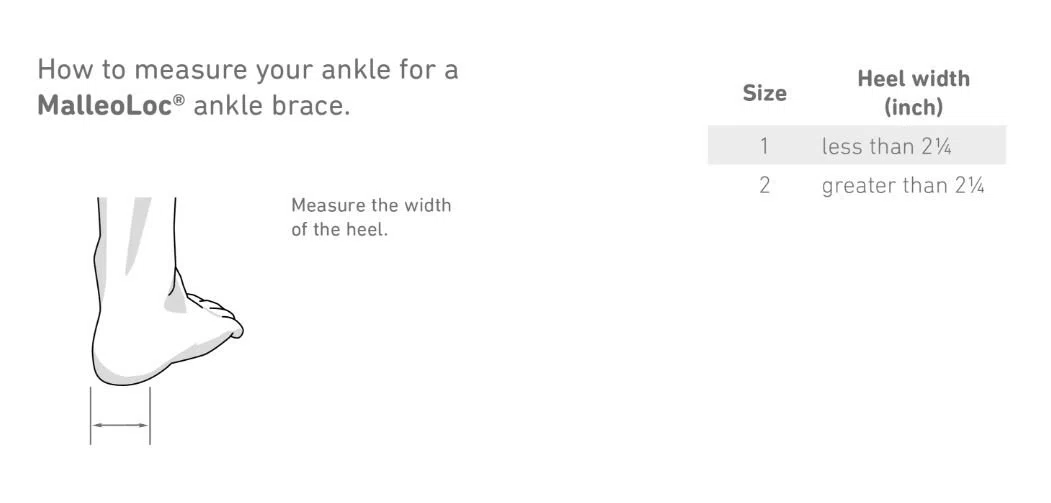The height and width of the screenshot is (503, 1051).
Task: Click the toes of the illustrated foot
Action: (219, 315)
